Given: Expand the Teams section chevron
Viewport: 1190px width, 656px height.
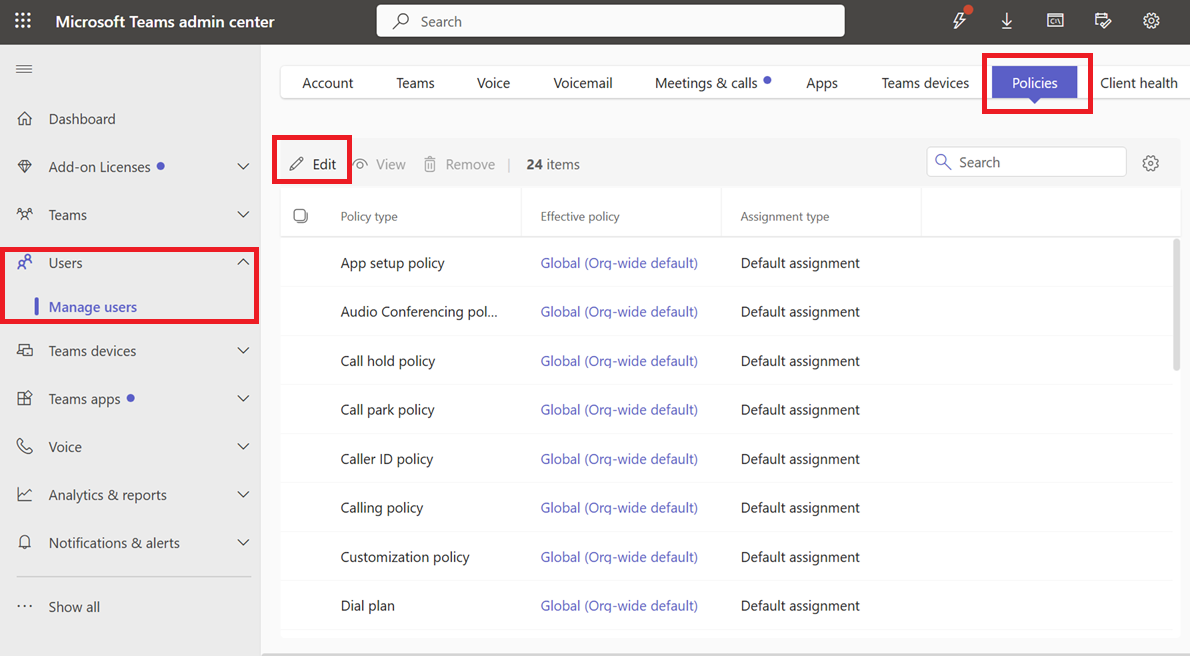Looking at the screenshot, I should pos(243,214).
